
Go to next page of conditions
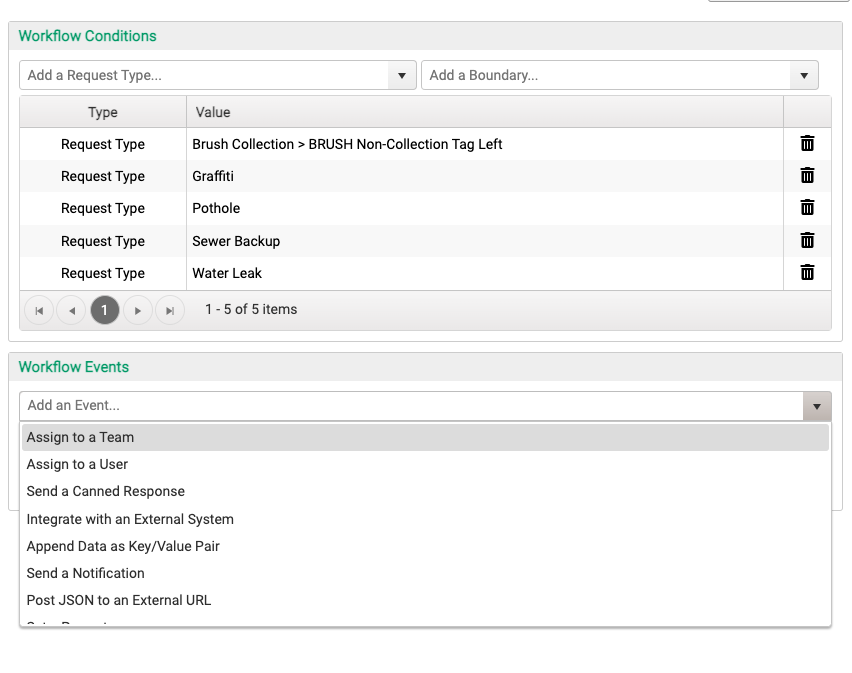tap(137, 310)
